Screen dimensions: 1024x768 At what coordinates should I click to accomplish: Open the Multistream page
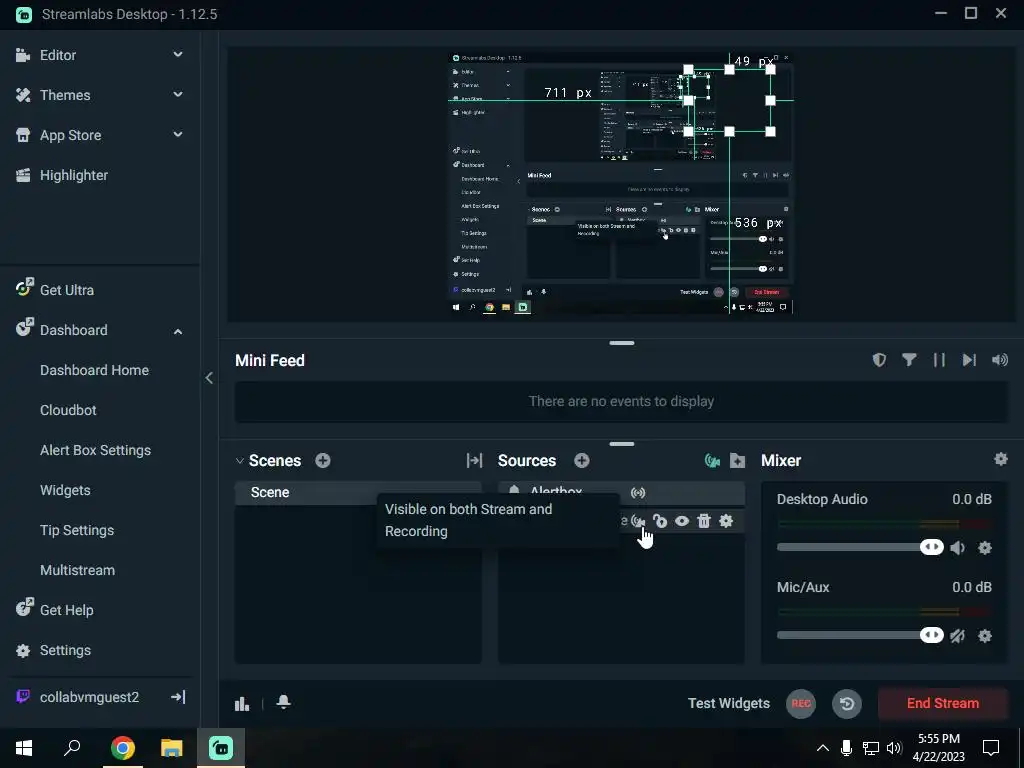click(77, 570)
